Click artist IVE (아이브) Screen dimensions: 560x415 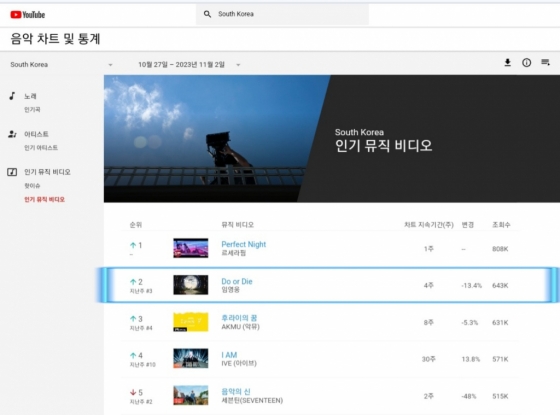[x=239, y=363]
